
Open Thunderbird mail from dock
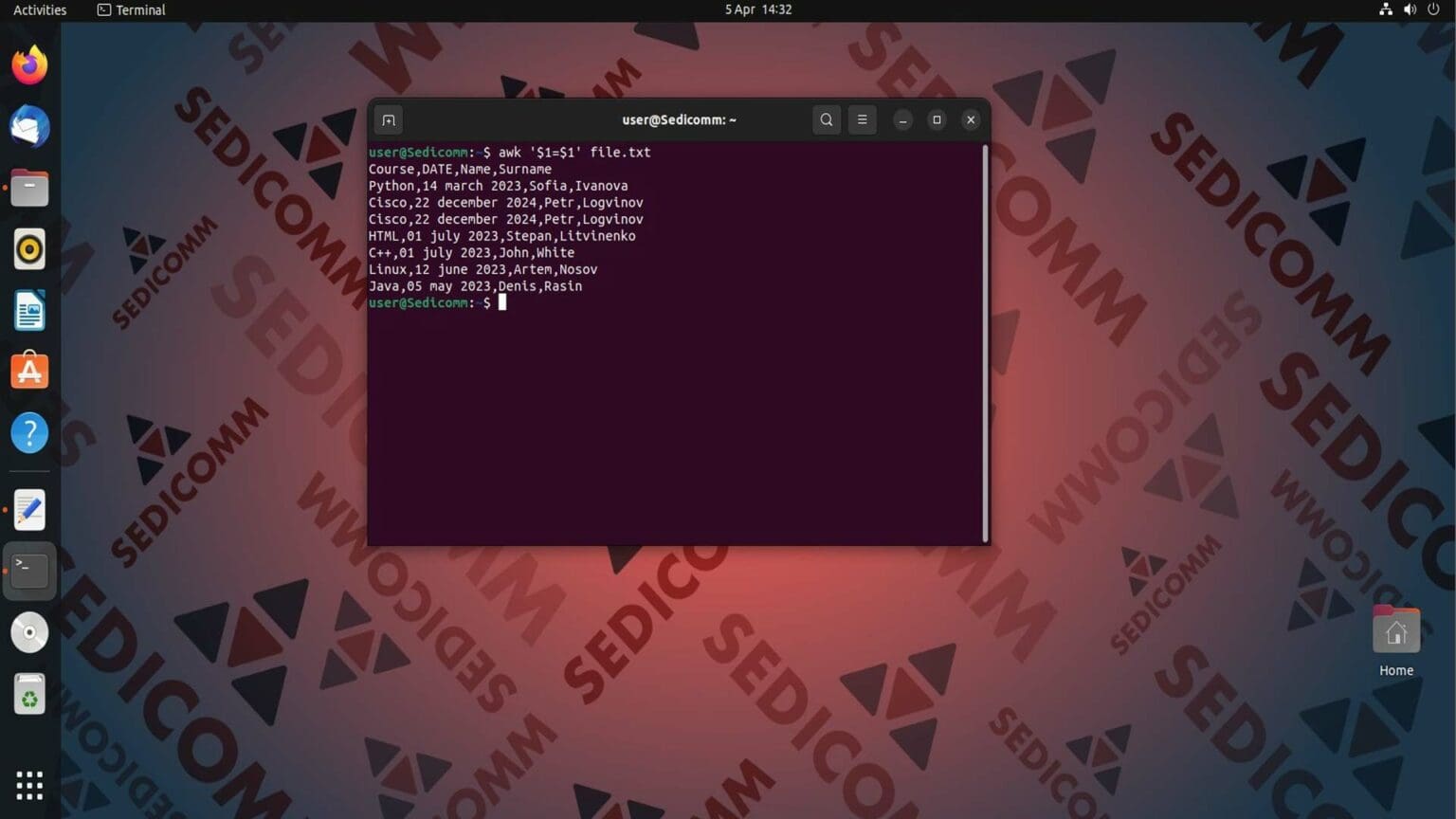tap(29, 127)
